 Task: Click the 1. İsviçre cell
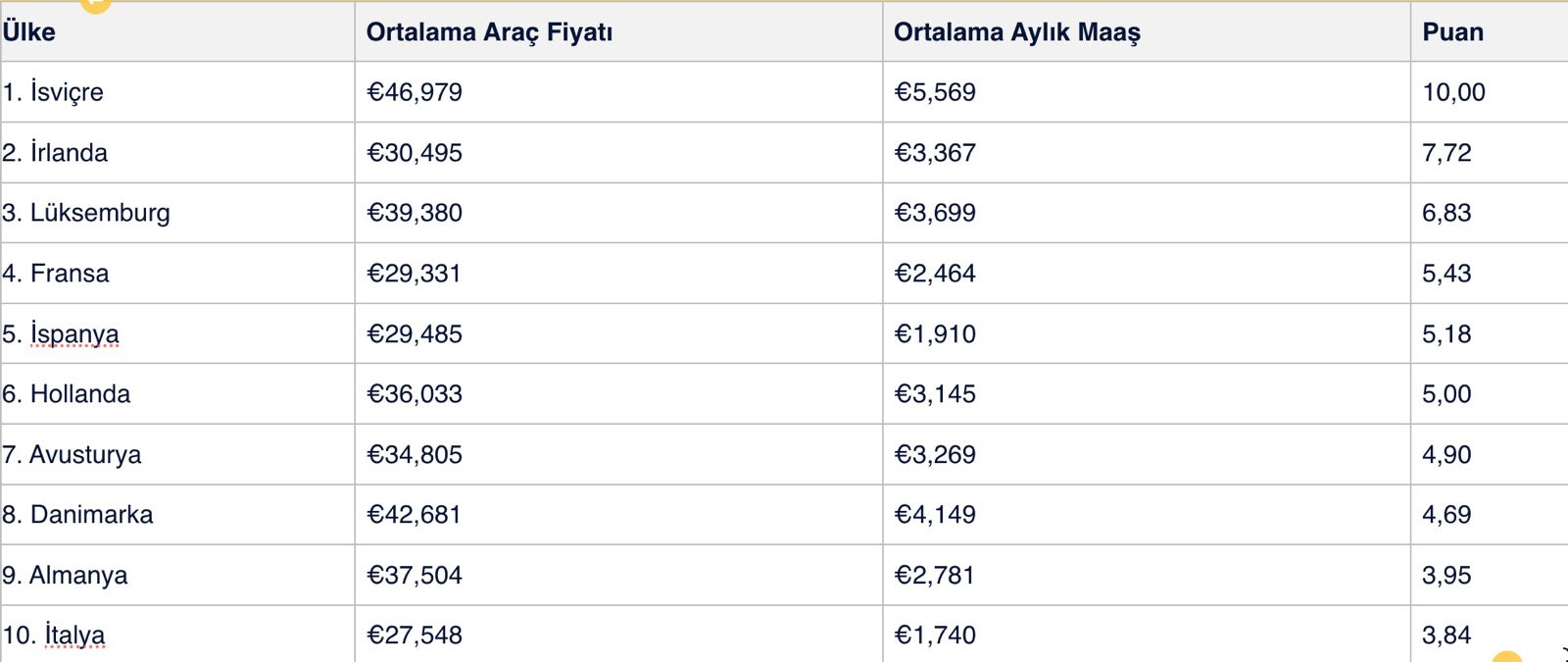click(x=177, y=92)
